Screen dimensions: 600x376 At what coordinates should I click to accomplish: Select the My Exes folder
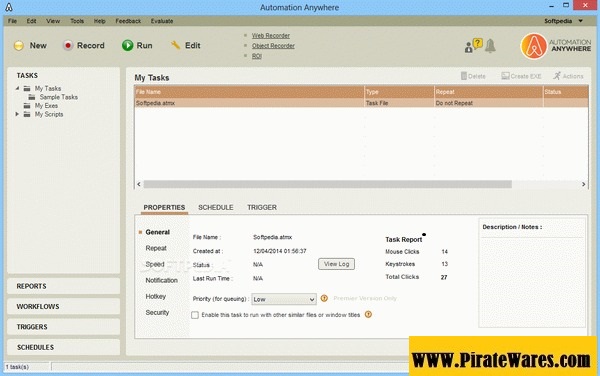tap(46, 106)
